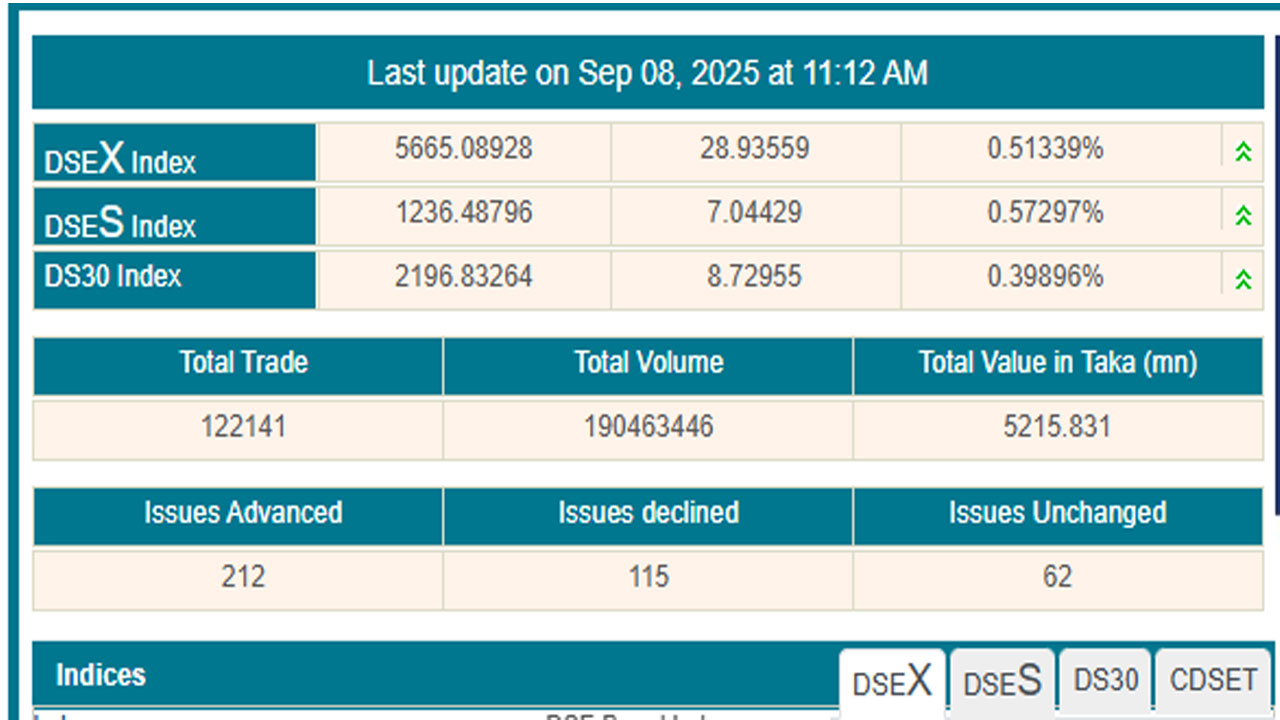Switch to the DSEX indices tab

pyautogui.click(x=892, y=682)
